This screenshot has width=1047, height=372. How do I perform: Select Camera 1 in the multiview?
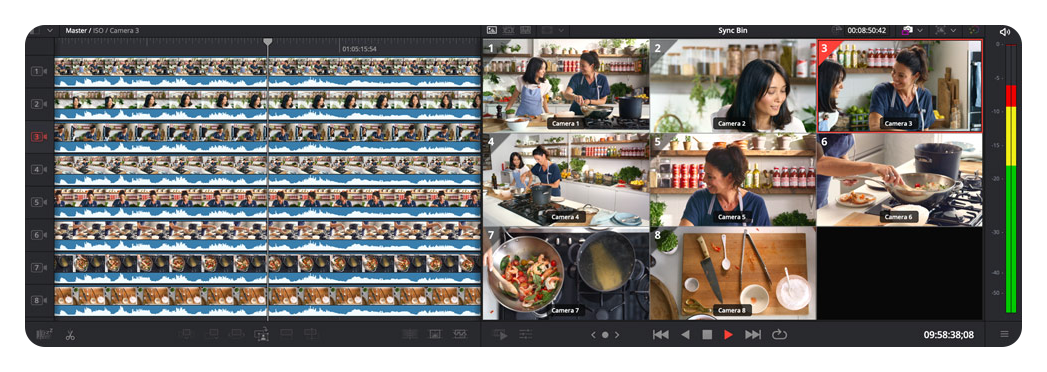[x=566, y=85]
